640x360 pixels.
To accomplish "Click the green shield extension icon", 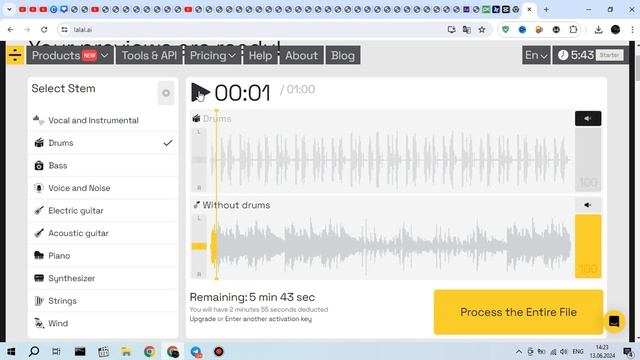I will pyautogui.click(x=505, y=29).
